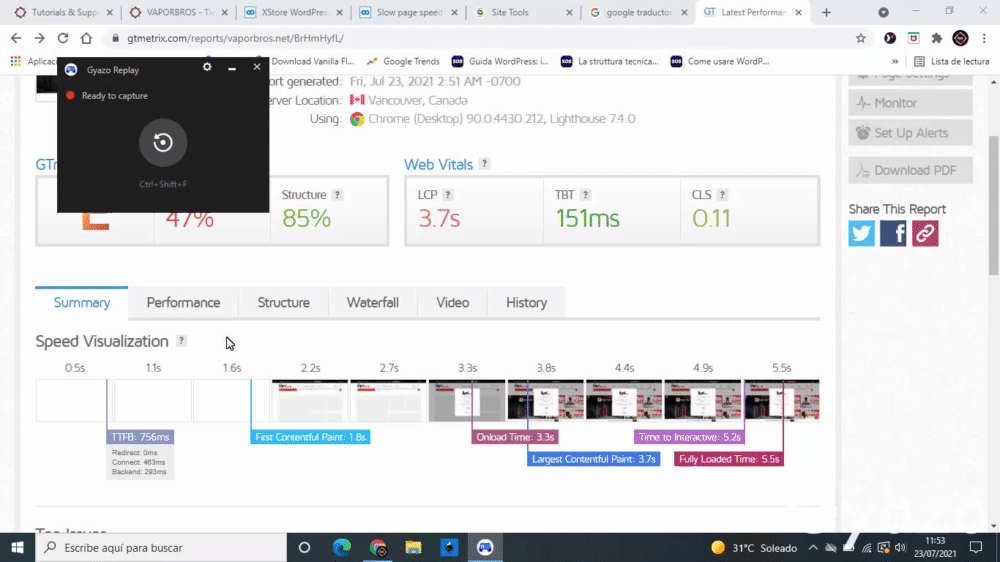Open Guida WordPress bookmark
Image resolution: width=1000 pixels, height=562 pixels.
tap(500, 61)
